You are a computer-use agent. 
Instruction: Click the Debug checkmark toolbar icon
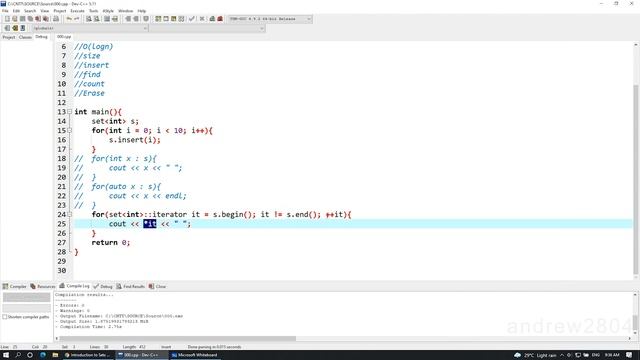coord(191,19)
